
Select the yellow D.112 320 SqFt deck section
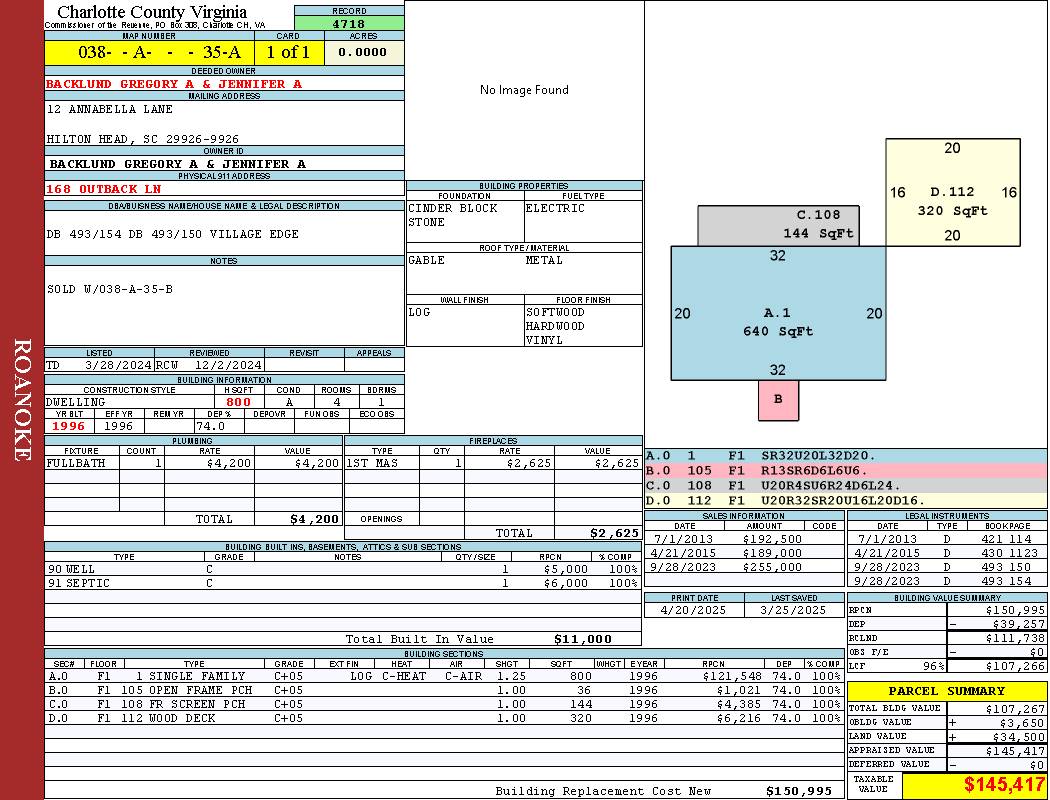[x=952, y=200]
